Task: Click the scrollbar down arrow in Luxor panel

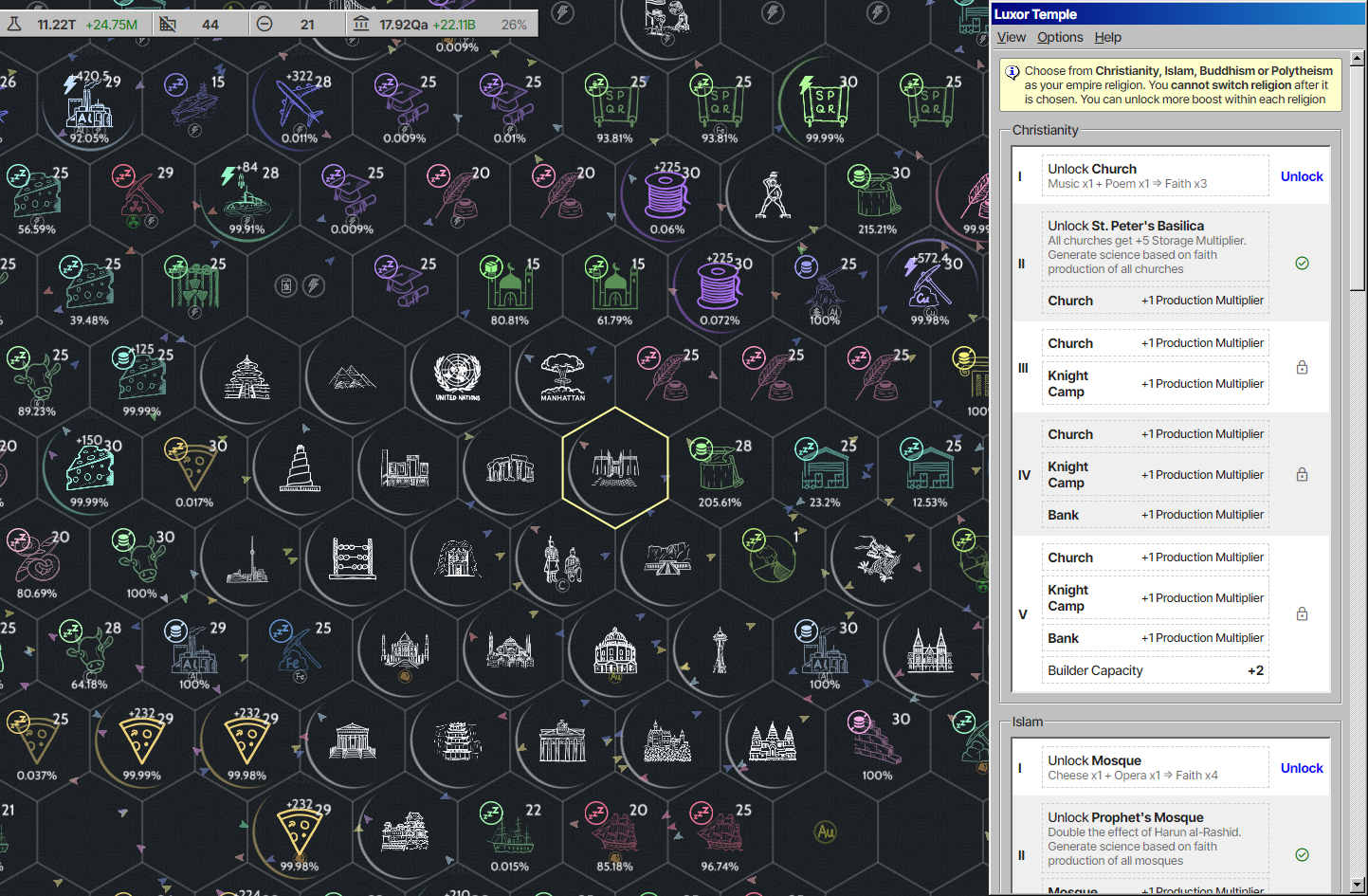Action: coord(1358,886)
